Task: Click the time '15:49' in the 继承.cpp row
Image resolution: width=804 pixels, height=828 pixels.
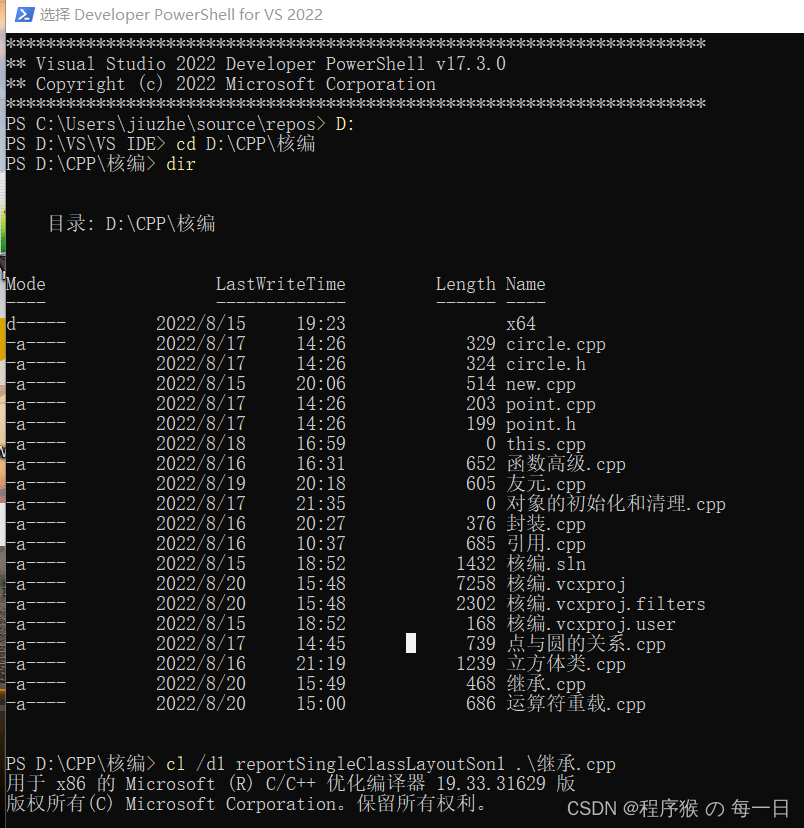Action: (320, 684)
